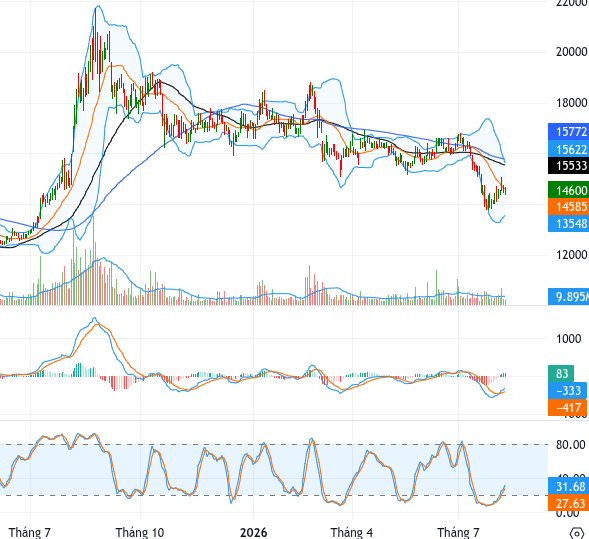Select the blue 31.68 stochastic label
The height and width of the screenshot is (539, 589).
[568, 486]
